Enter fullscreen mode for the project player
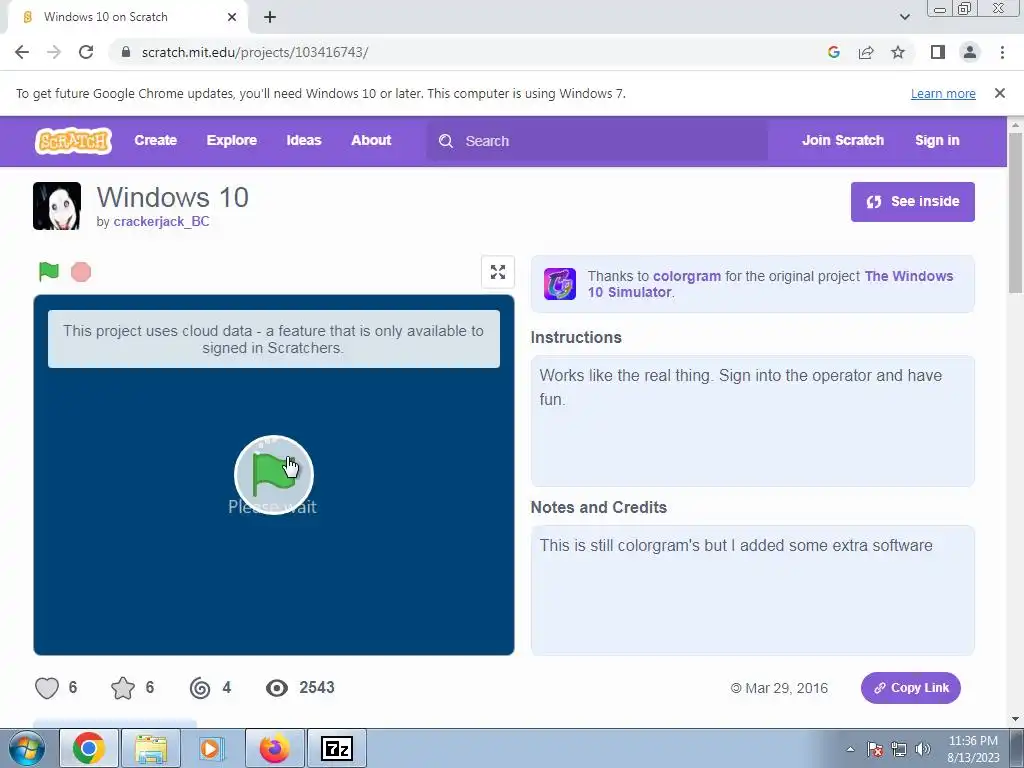 498,272
